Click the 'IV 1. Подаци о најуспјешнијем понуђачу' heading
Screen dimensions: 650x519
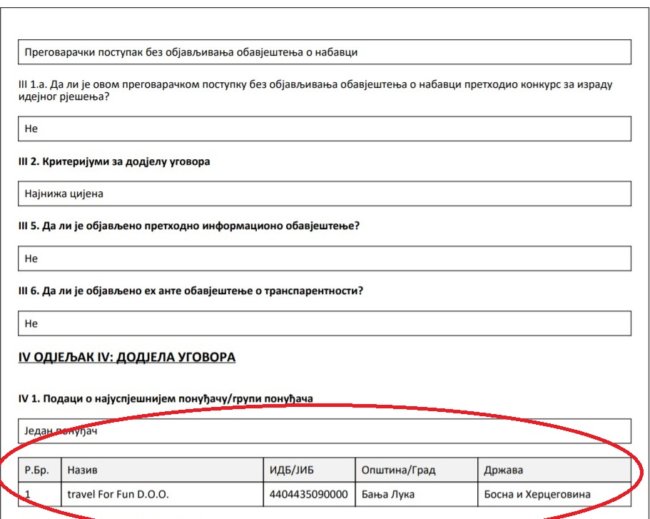pyautogui.click(x=166, y=398)
